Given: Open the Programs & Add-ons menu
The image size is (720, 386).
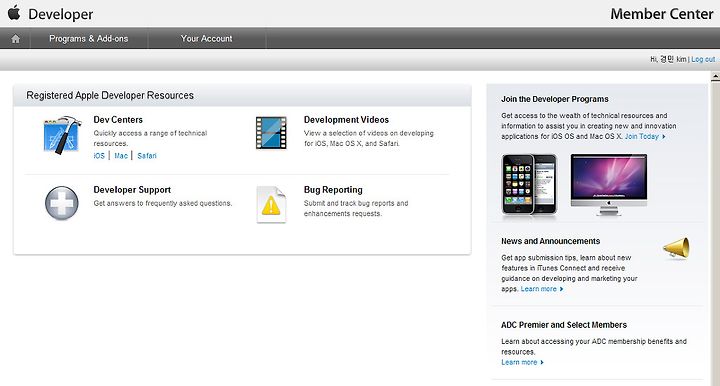Looking at the screenshot, I should (89, 39).
